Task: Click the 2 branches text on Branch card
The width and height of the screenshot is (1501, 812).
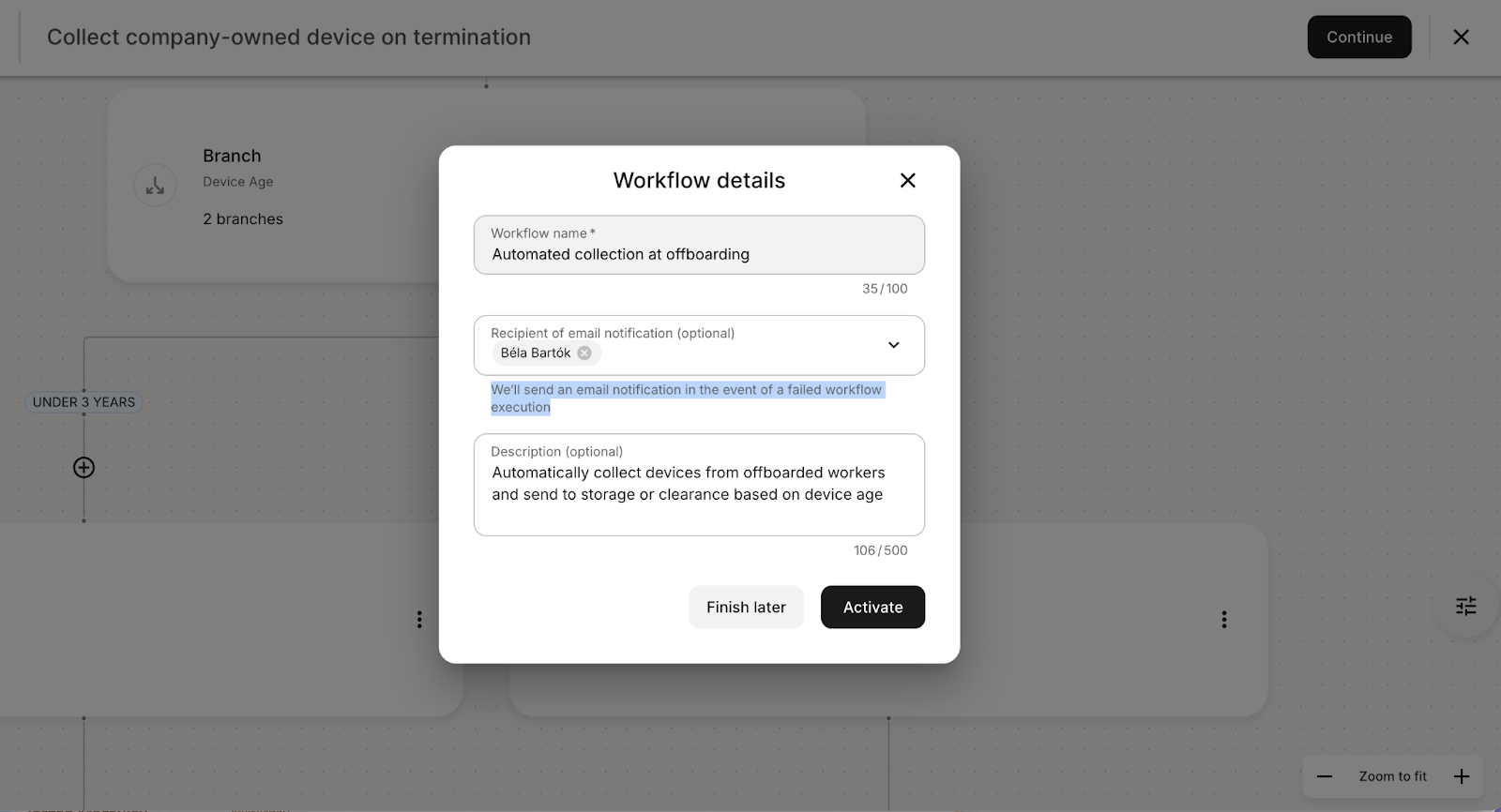Action: pyautogui.click(x=243, y=218)
